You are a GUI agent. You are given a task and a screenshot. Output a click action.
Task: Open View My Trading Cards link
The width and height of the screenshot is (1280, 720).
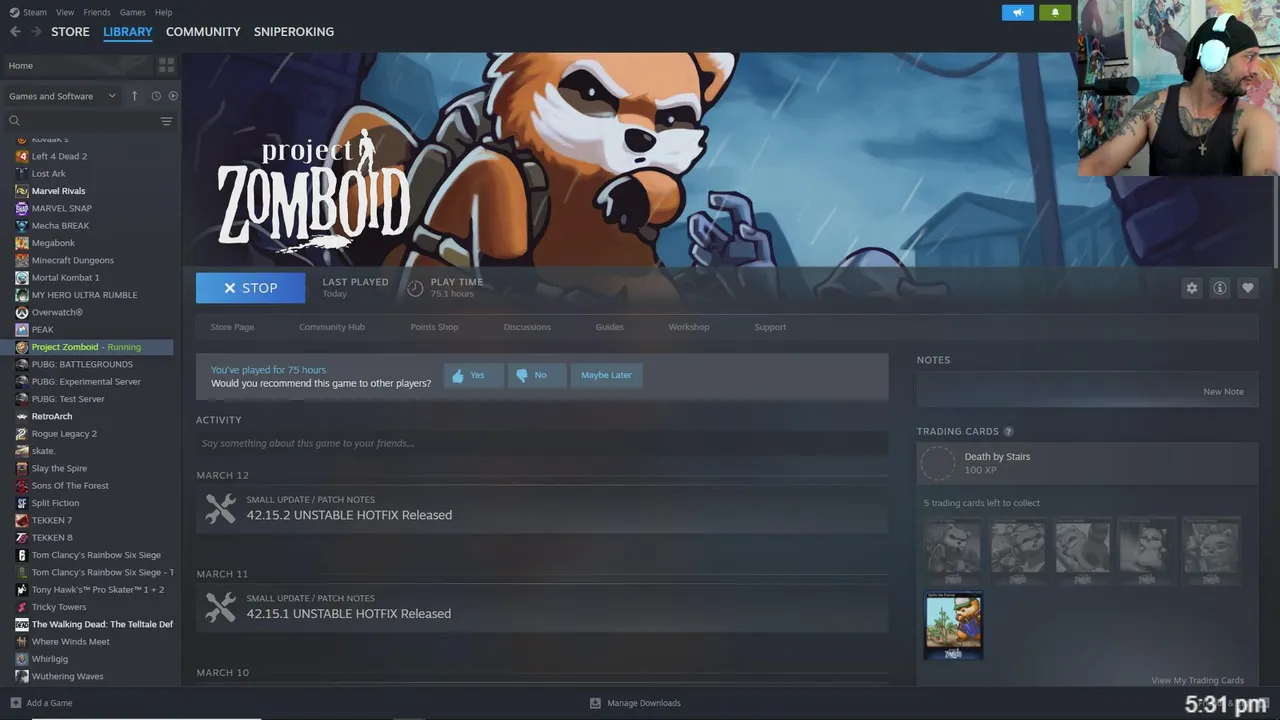pos(1197,680)
